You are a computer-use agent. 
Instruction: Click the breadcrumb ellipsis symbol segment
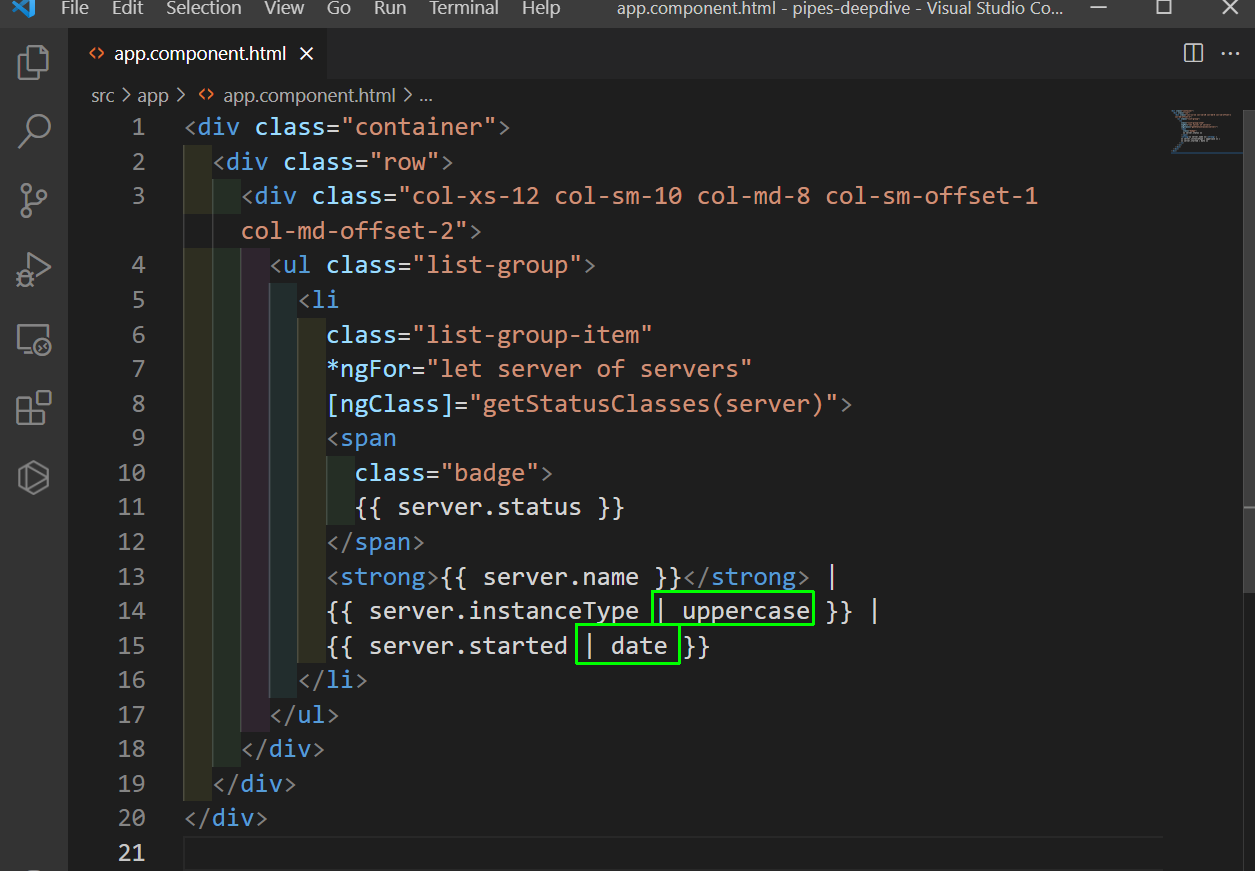(426, 96)
